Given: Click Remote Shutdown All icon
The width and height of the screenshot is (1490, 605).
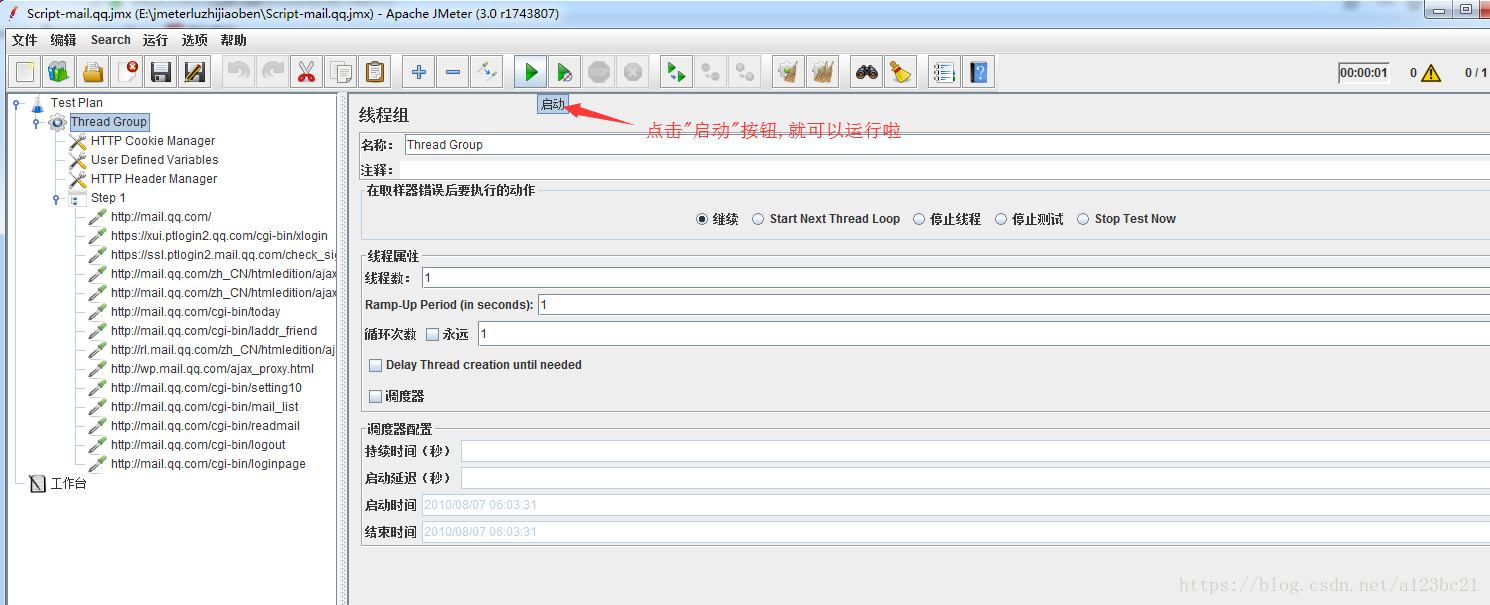Looking at the screenshot, I should [x=745, y=72].
